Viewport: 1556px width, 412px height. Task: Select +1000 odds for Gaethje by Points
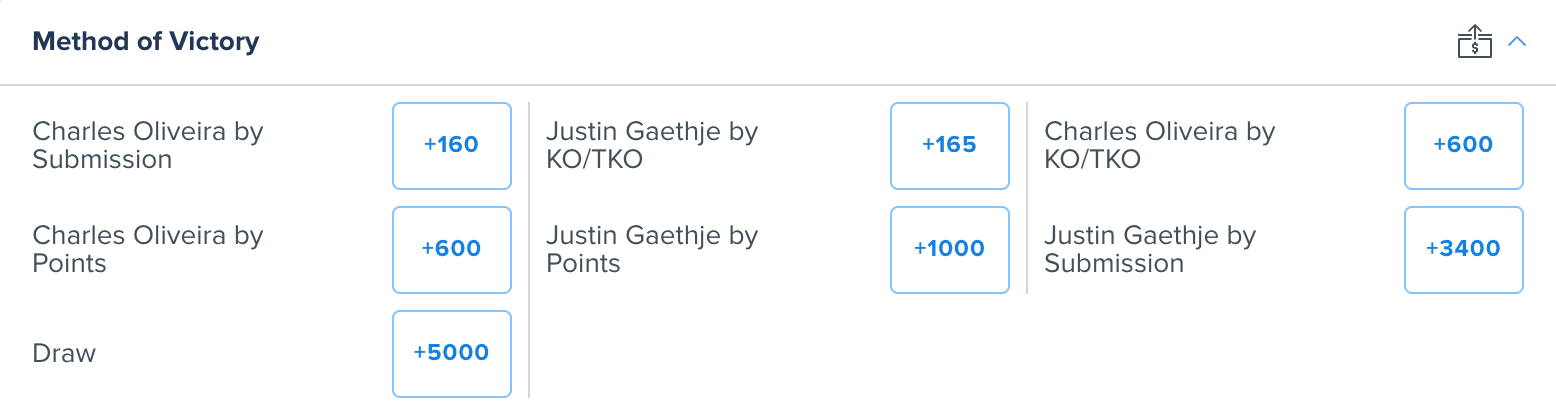(x=950, y=249)
